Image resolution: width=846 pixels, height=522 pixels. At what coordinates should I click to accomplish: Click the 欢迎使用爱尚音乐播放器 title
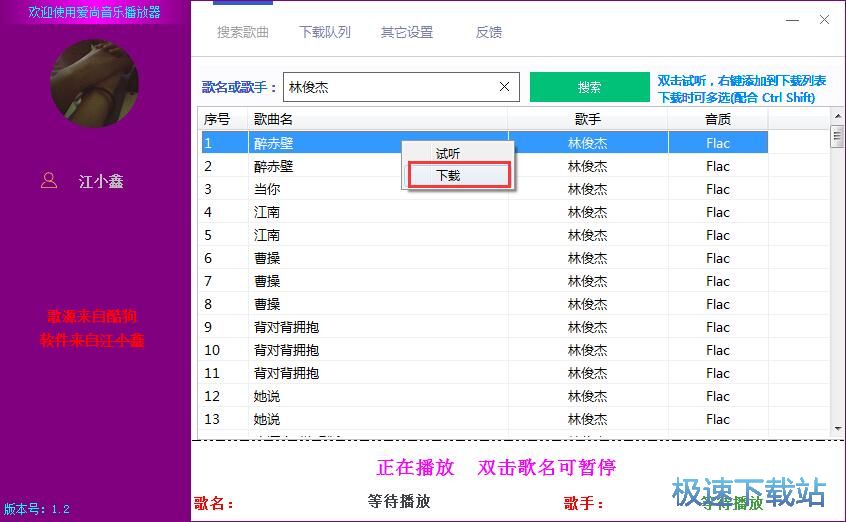point(94,12)
